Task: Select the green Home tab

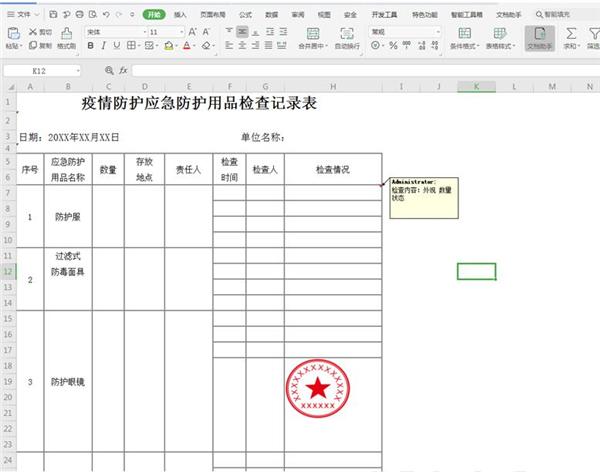Action: coord(154,15)
